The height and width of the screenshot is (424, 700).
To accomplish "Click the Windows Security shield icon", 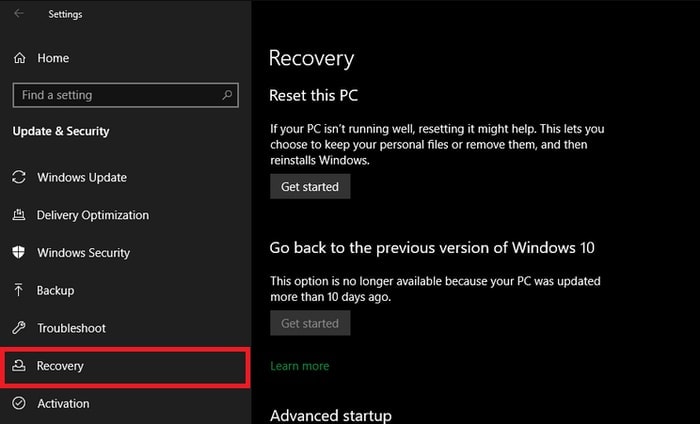I will point(19,252).
